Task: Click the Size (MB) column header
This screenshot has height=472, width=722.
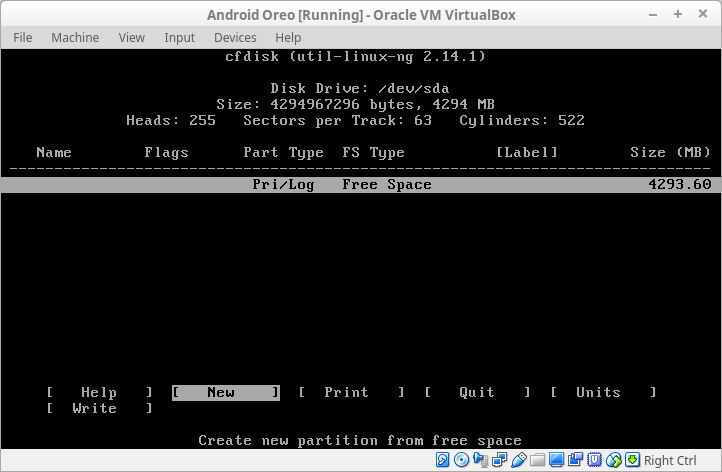Action: click(670, 152)
